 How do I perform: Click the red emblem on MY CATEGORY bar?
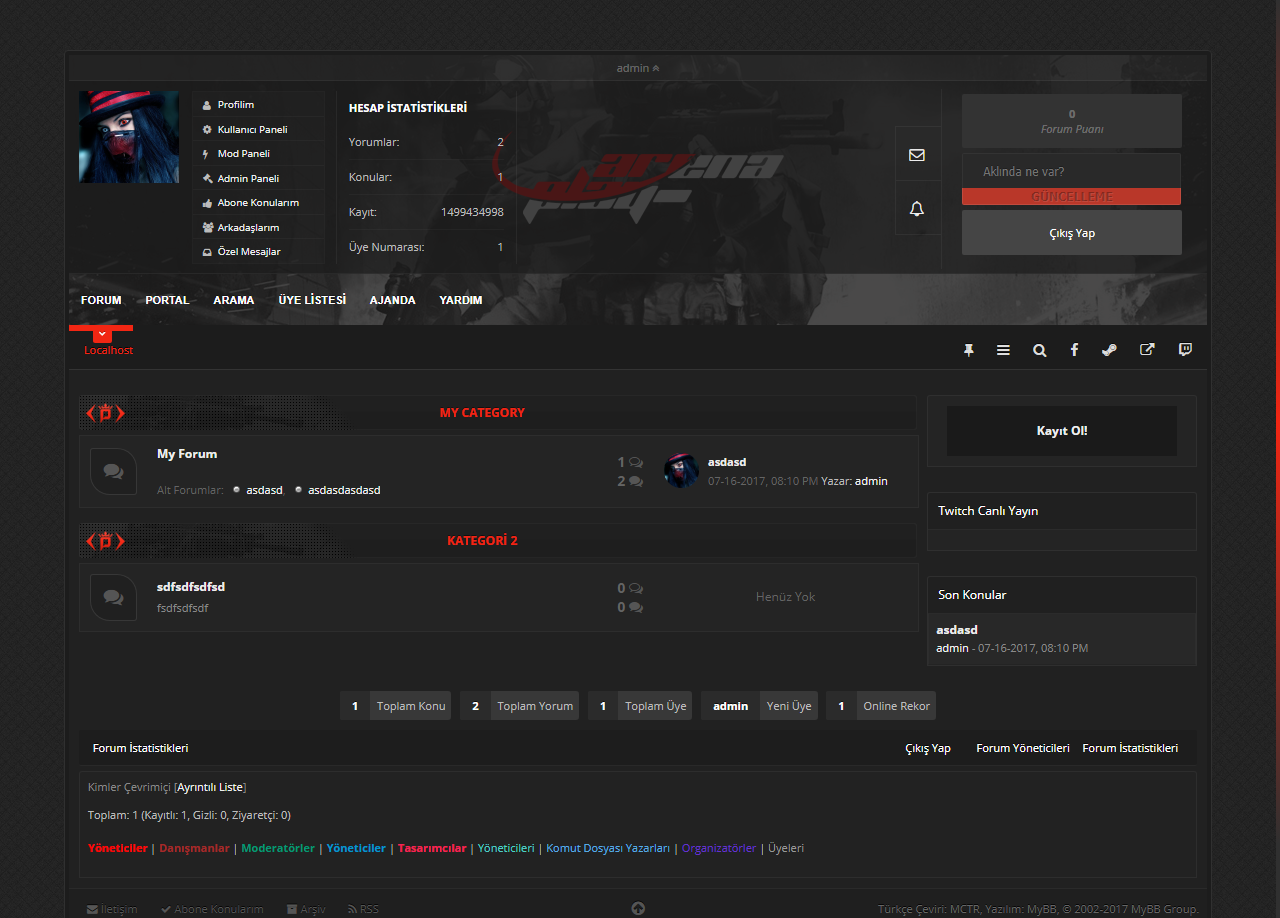pos(105,413)
